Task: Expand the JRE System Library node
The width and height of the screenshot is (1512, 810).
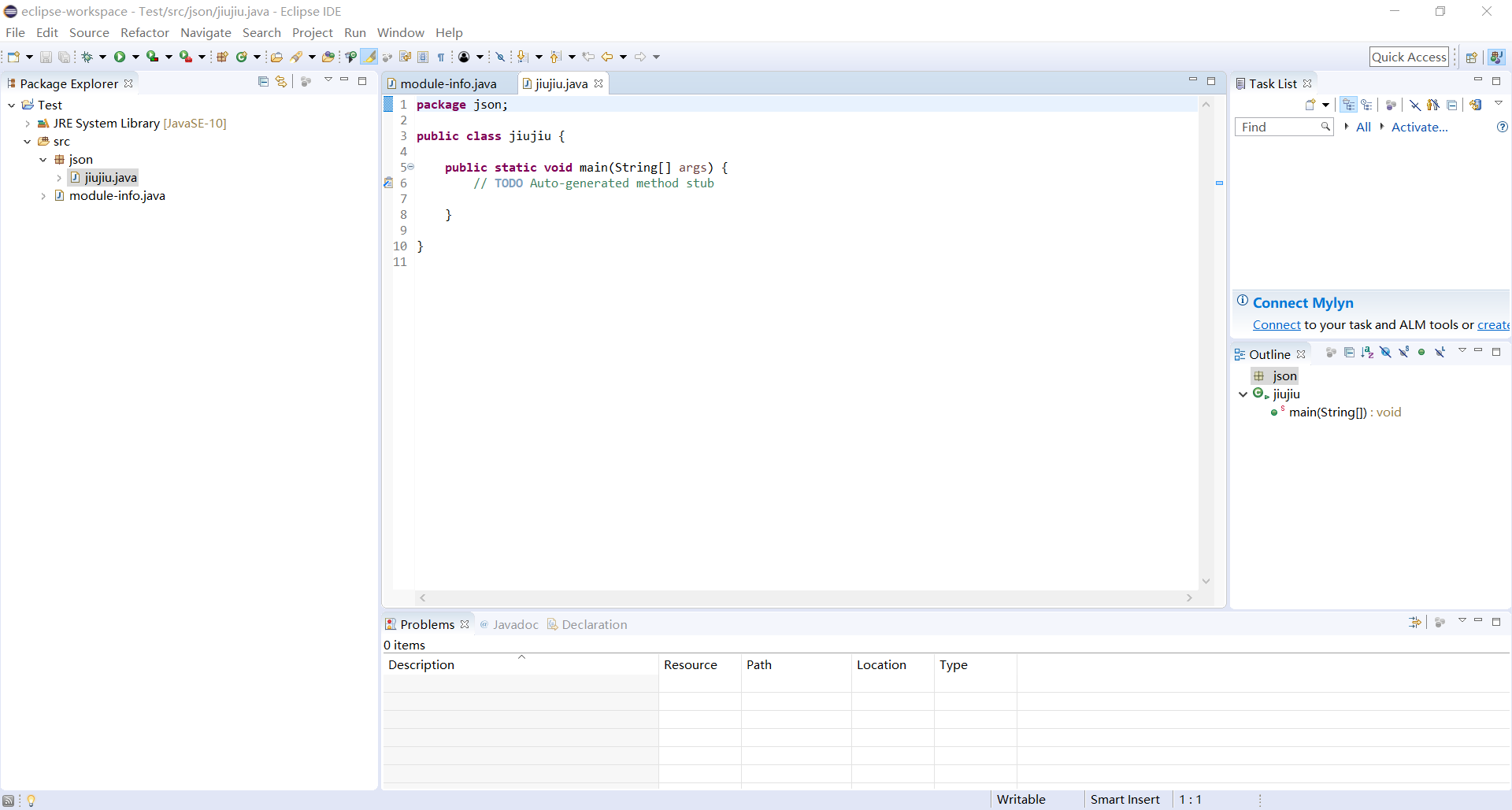Action: (28, 124)
